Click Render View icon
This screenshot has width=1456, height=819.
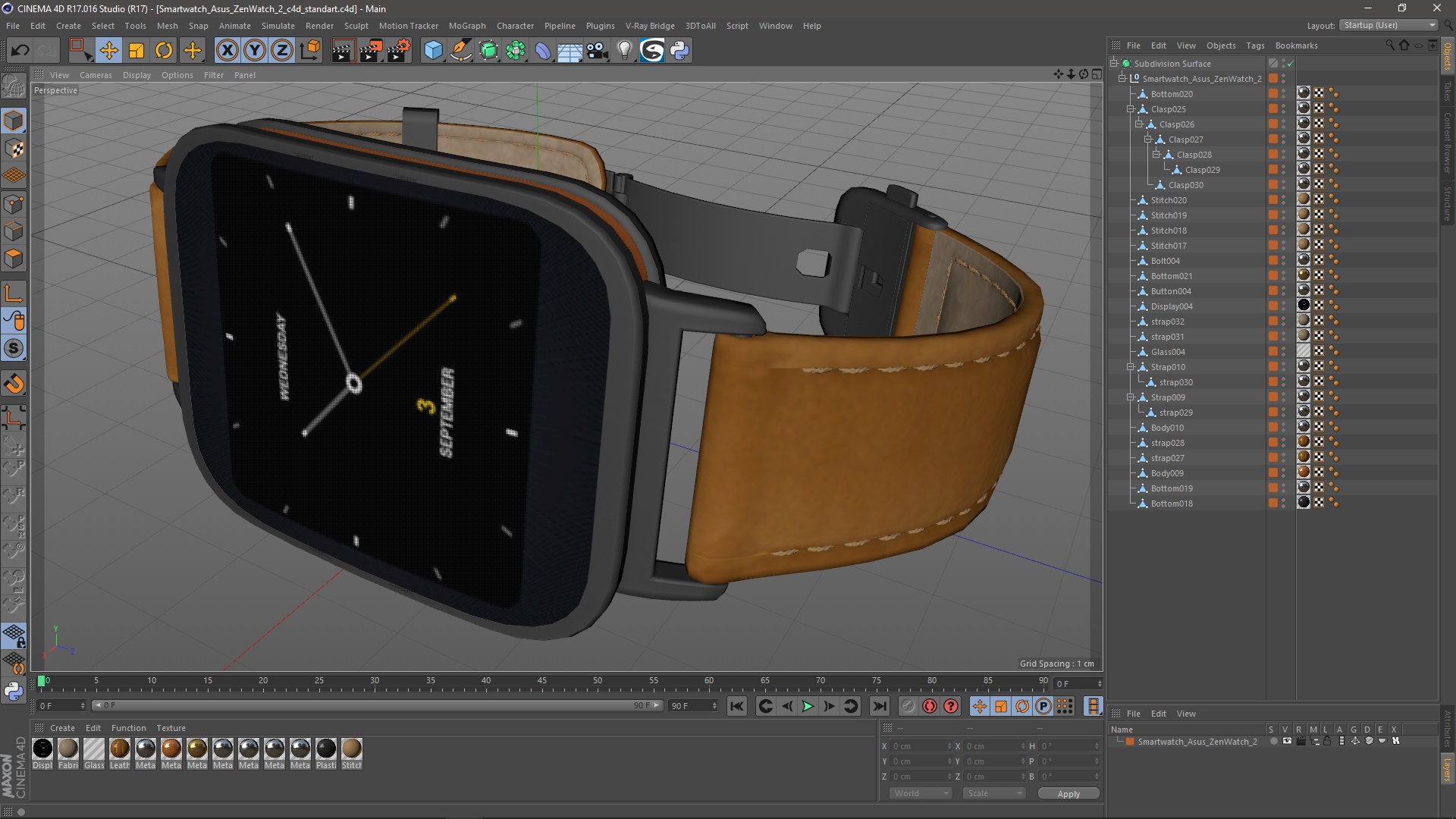(x=342, y=51)
